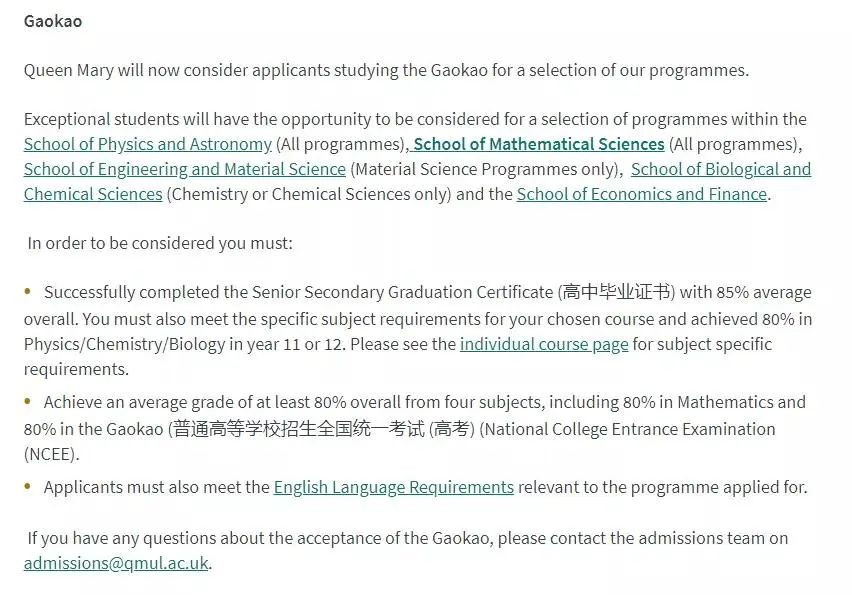Open the individual course page link
852x595 pixels.
[x=544, y=344]
